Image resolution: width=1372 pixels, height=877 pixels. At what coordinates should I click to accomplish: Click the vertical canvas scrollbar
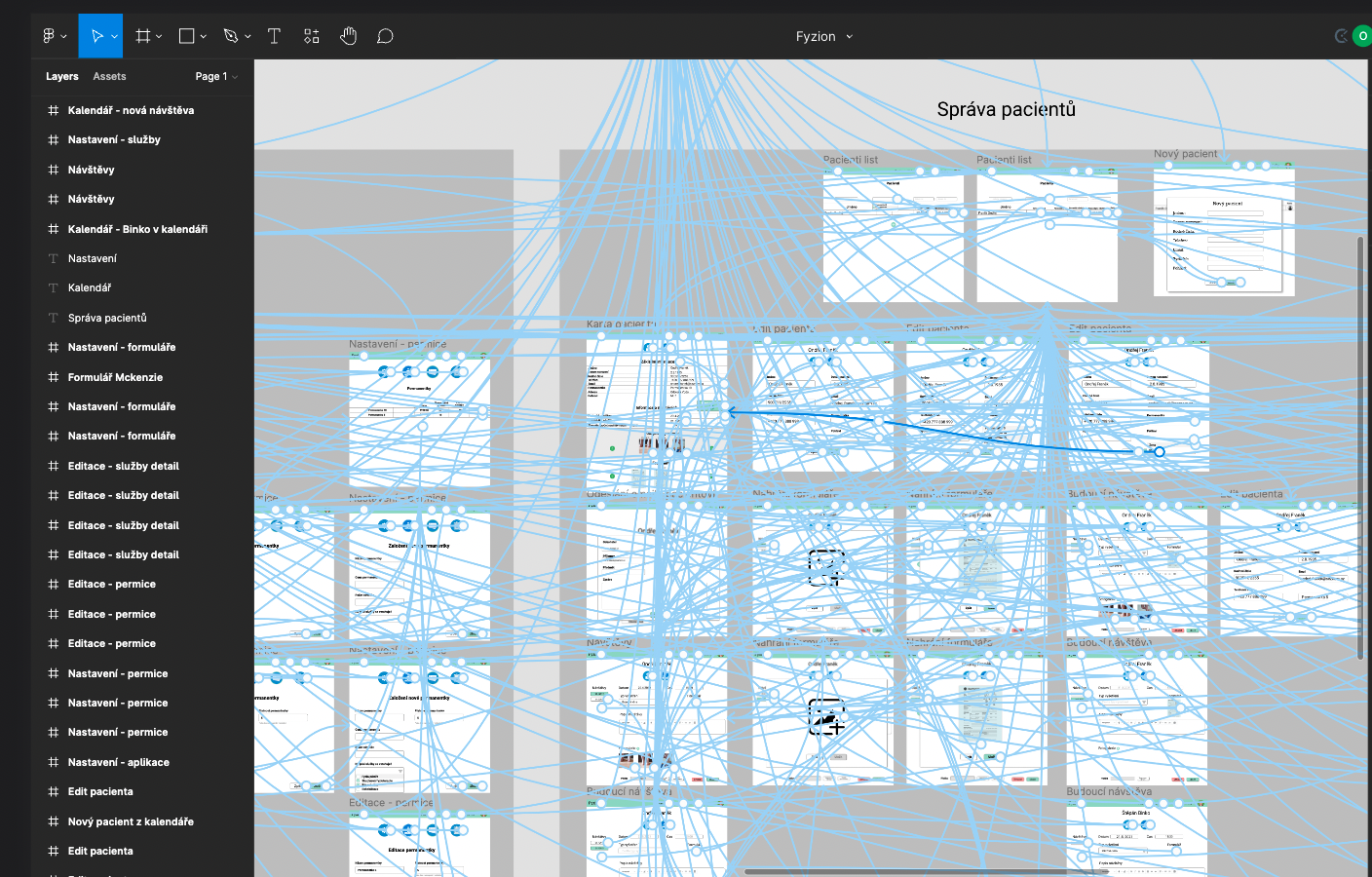click(x=1360, y=448)
